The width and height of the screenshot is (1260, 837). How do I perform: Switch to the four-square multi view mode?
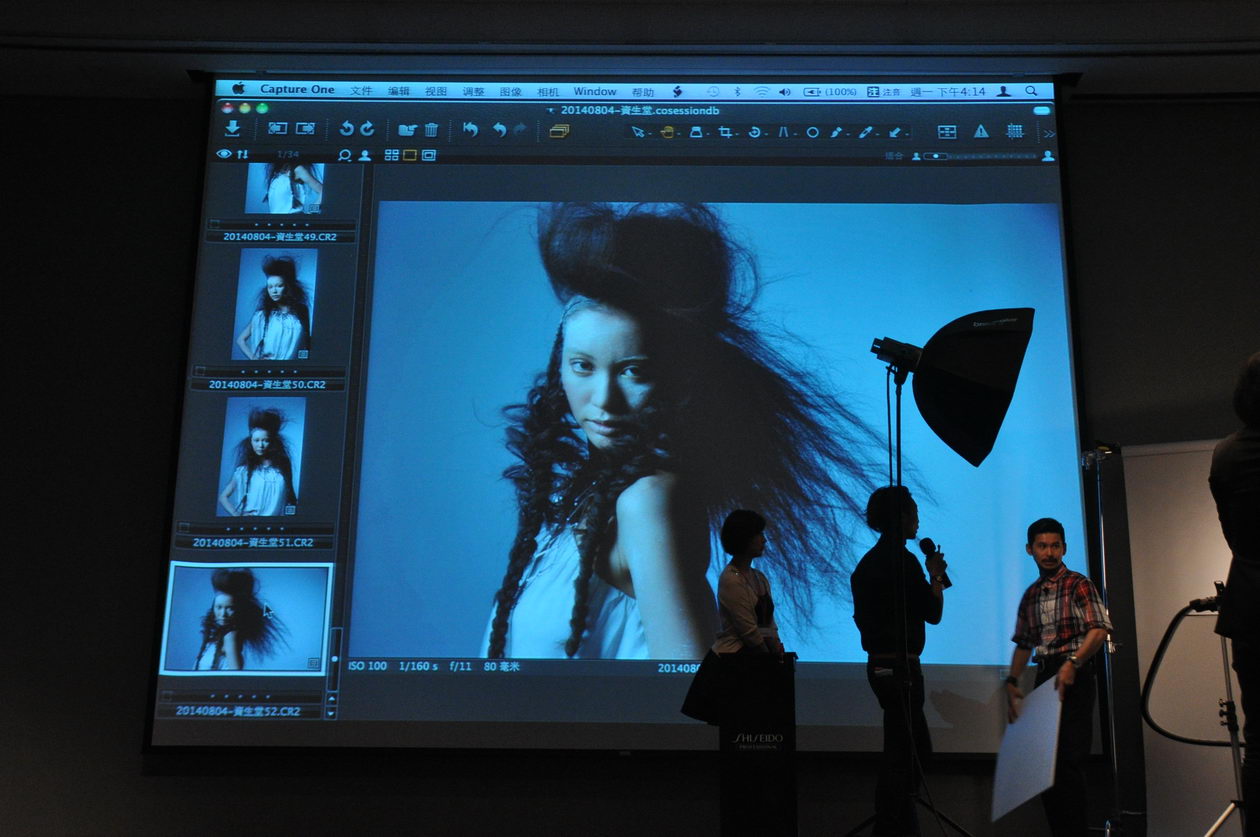click(391, 155)
